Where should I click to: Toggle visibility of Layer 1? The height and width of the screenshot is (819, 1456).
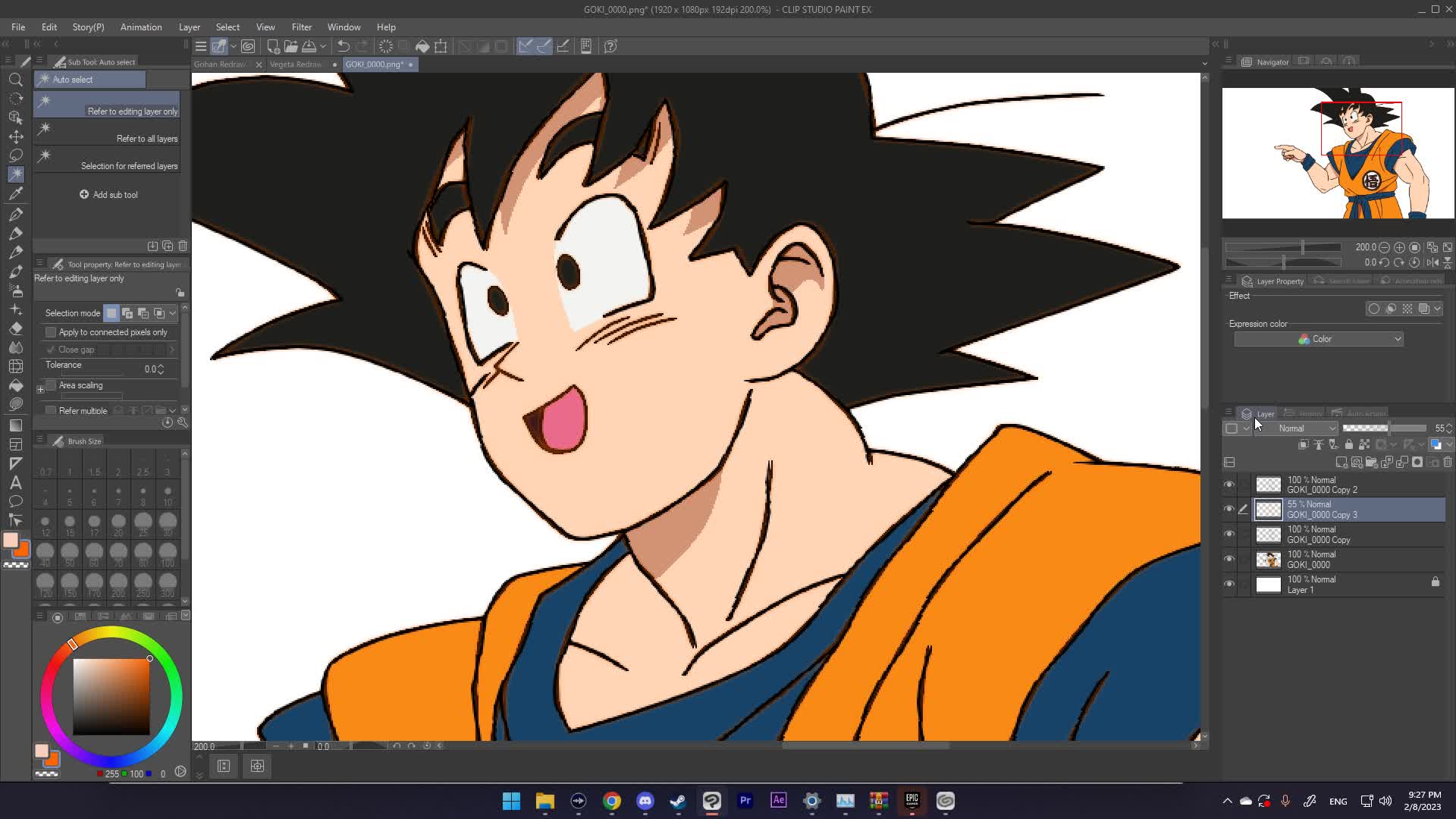coord(1229,584)
